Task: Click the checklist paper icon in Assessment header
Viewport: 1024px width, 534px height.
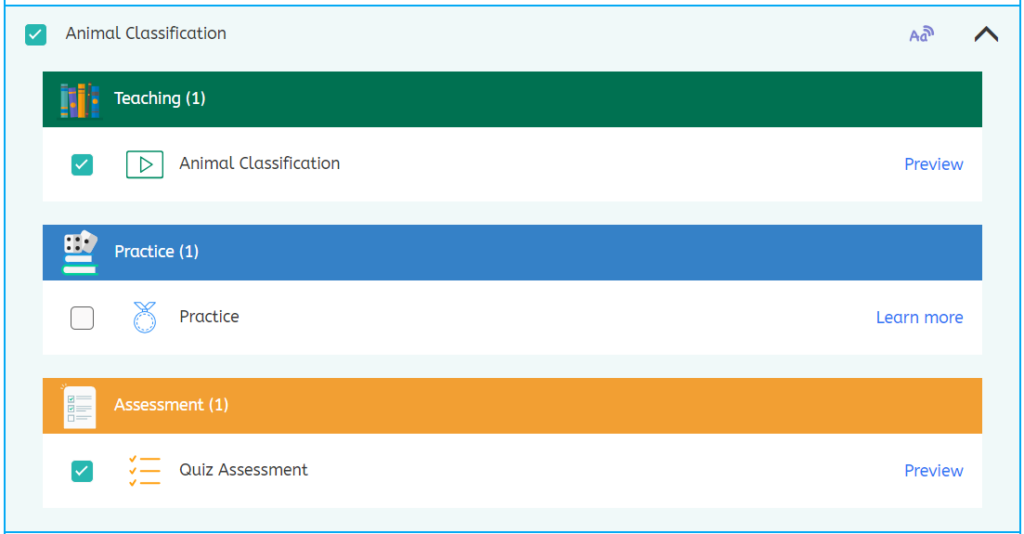Action: pos(80,406)
